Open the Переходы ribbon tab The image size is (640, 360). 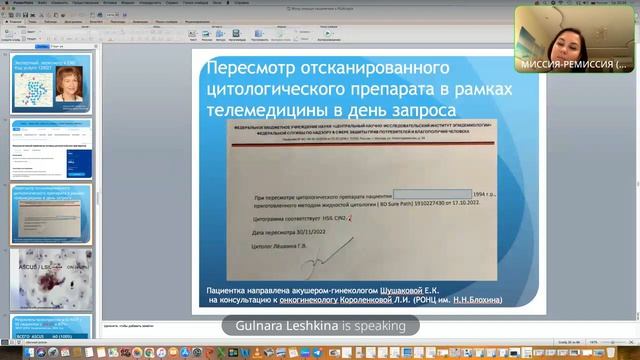tap(118, 22)
